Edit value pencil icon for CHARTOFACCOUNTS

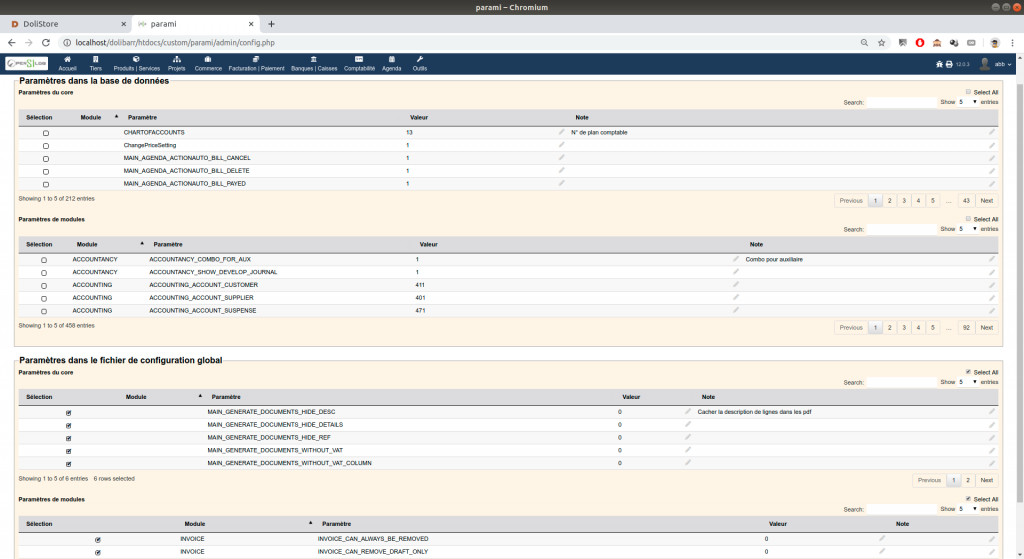[x=562, y=132]
